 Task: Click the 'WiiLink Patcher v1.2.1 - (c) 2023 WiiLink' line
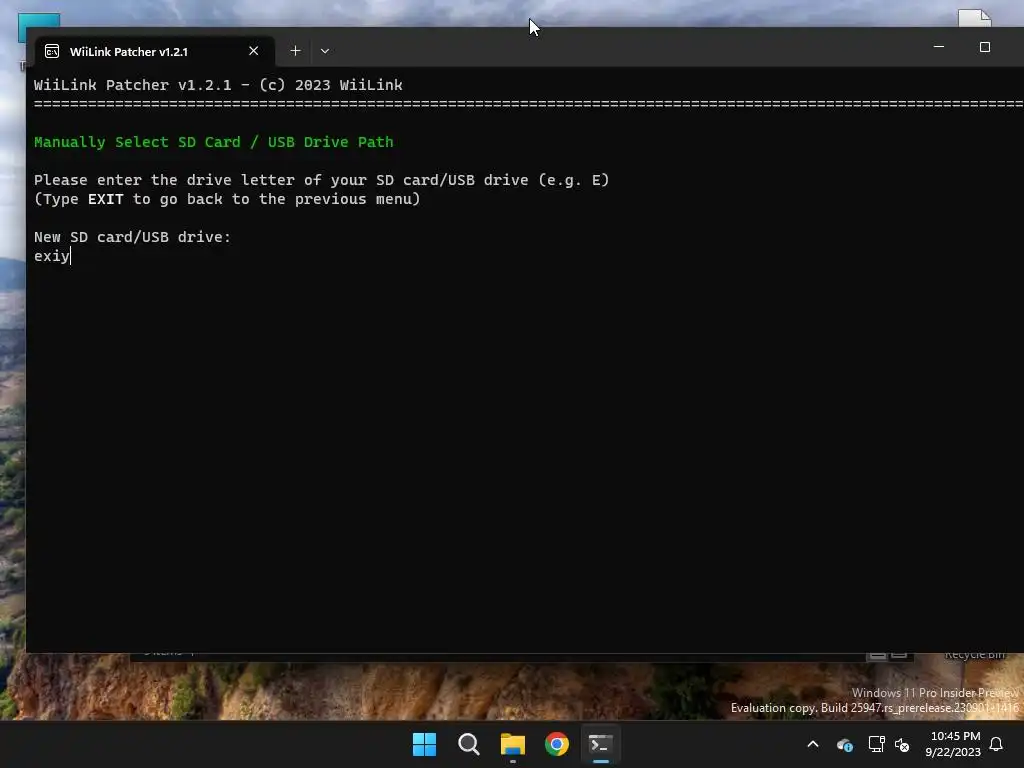click(218, 85)
